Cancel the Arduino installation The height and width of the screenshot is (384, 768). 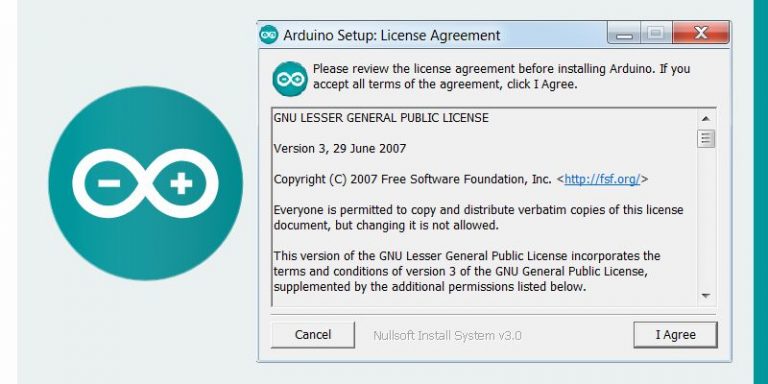coord(312,335)
